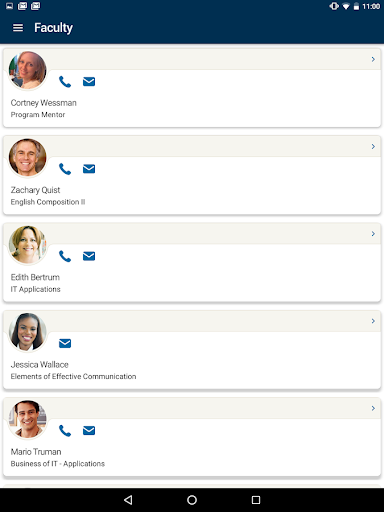
Task: Open the hamburger navigation menu
Action: point(18,28)
